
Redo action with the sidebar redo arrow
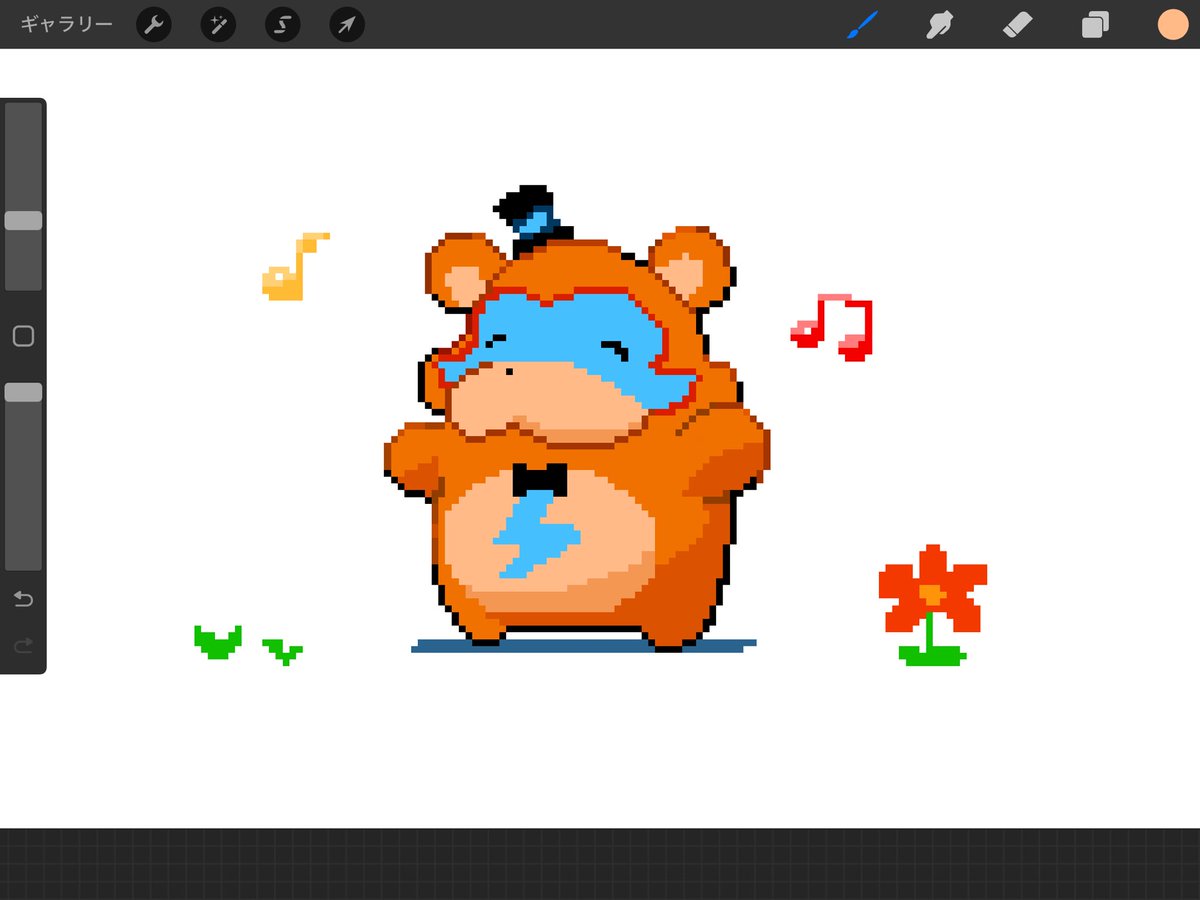23,646
